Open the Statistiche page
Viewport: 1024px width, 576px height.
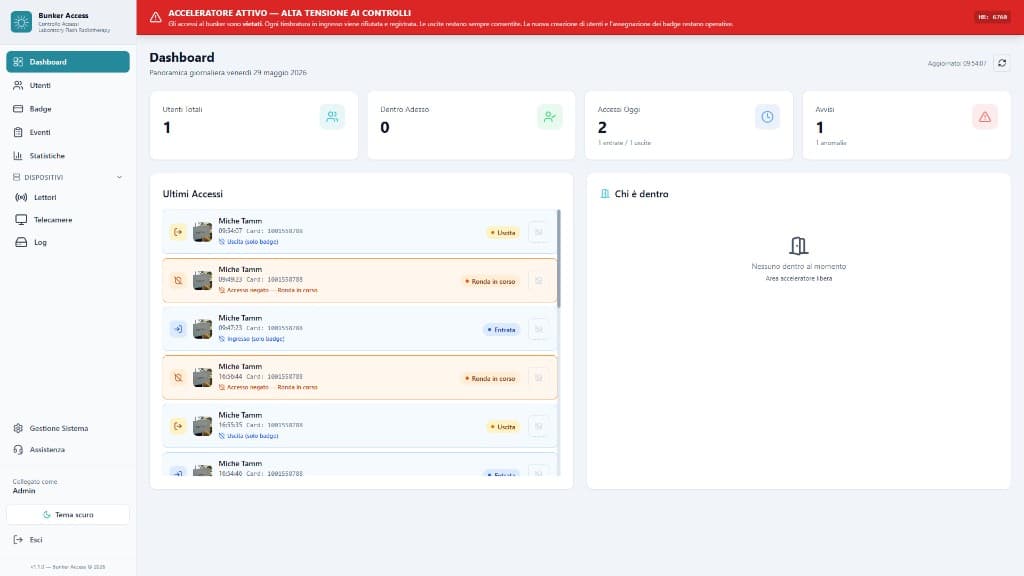[68, 156]
